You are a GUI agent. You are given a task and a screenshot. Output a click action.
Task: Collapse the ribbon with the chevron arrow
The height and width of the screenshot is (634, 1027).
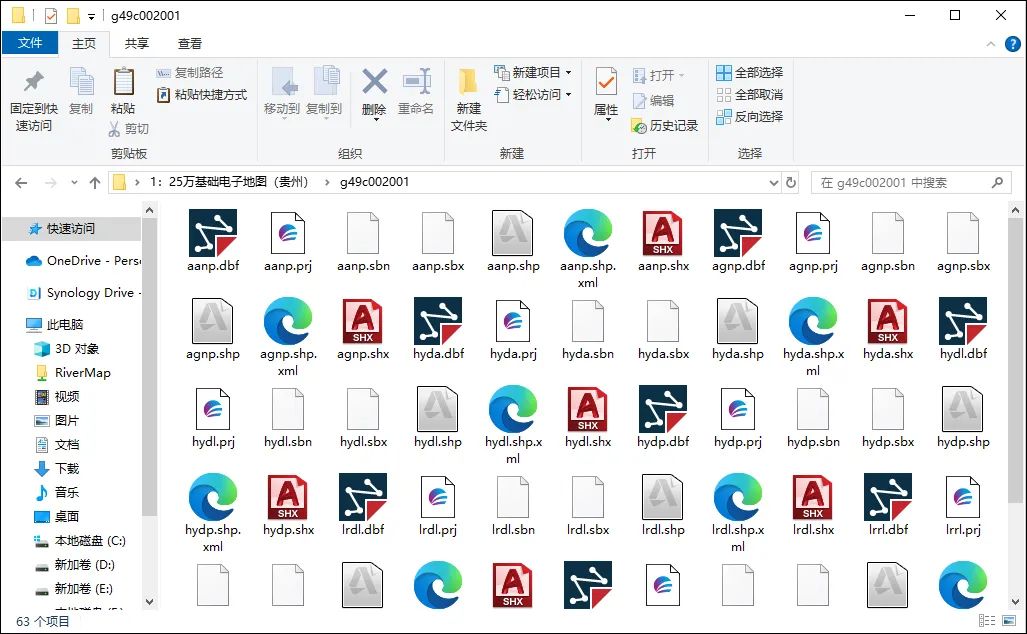point(990,45)
